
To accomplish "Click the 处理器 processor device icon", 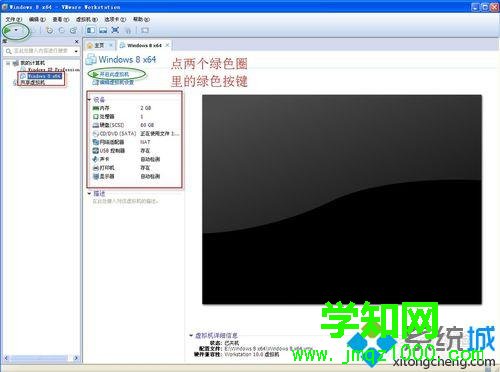I will point(96,117).
